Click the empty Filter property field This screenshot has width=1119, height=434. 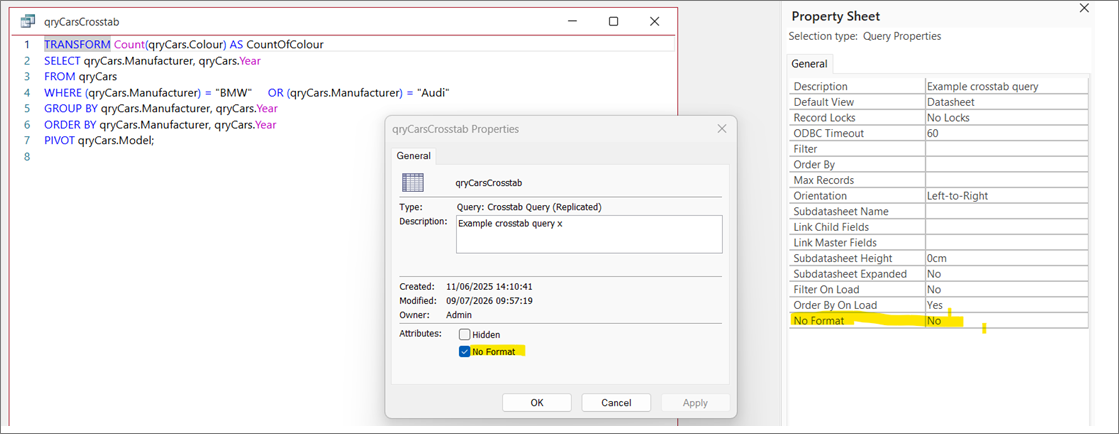click(x=1006, y=148)
